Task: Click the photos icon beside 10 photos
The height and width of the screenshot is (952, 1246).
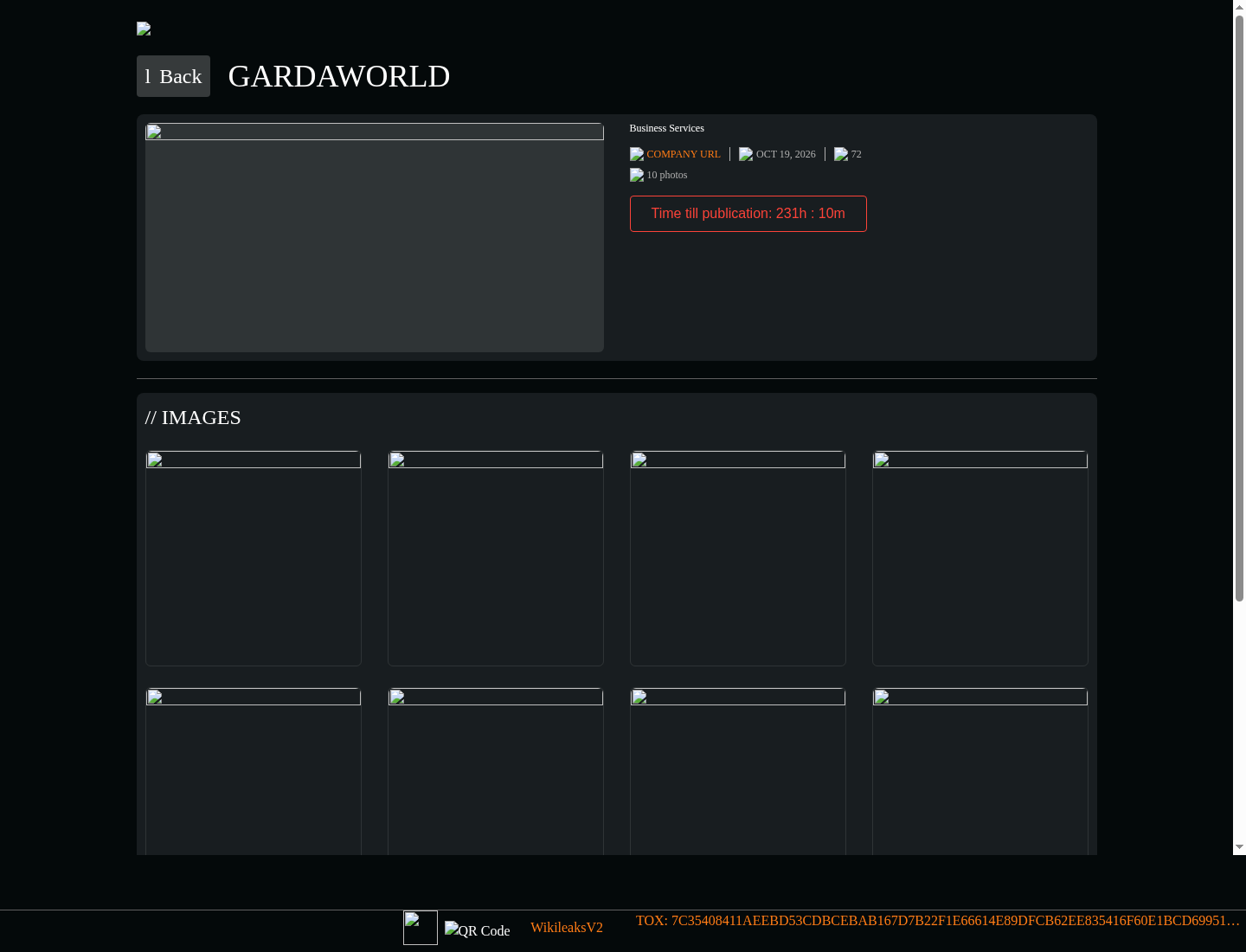Action: tap(637, 175)
